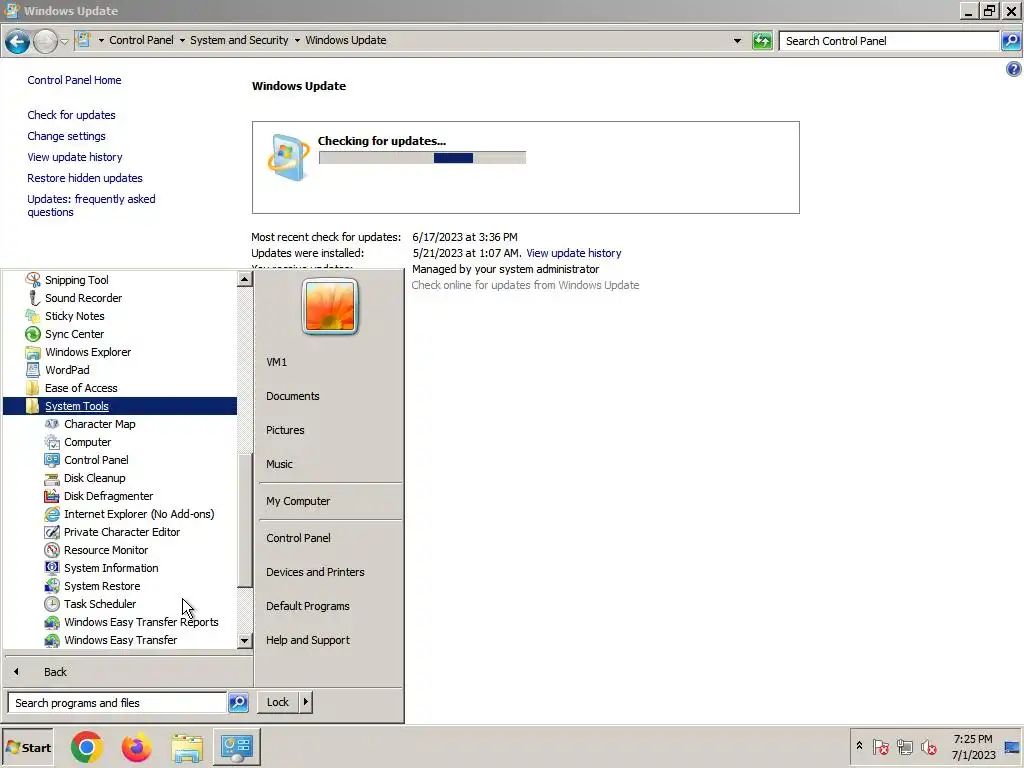1024x768 pixels.
Task: Open Devices and Printers
Action: [315, 572]
